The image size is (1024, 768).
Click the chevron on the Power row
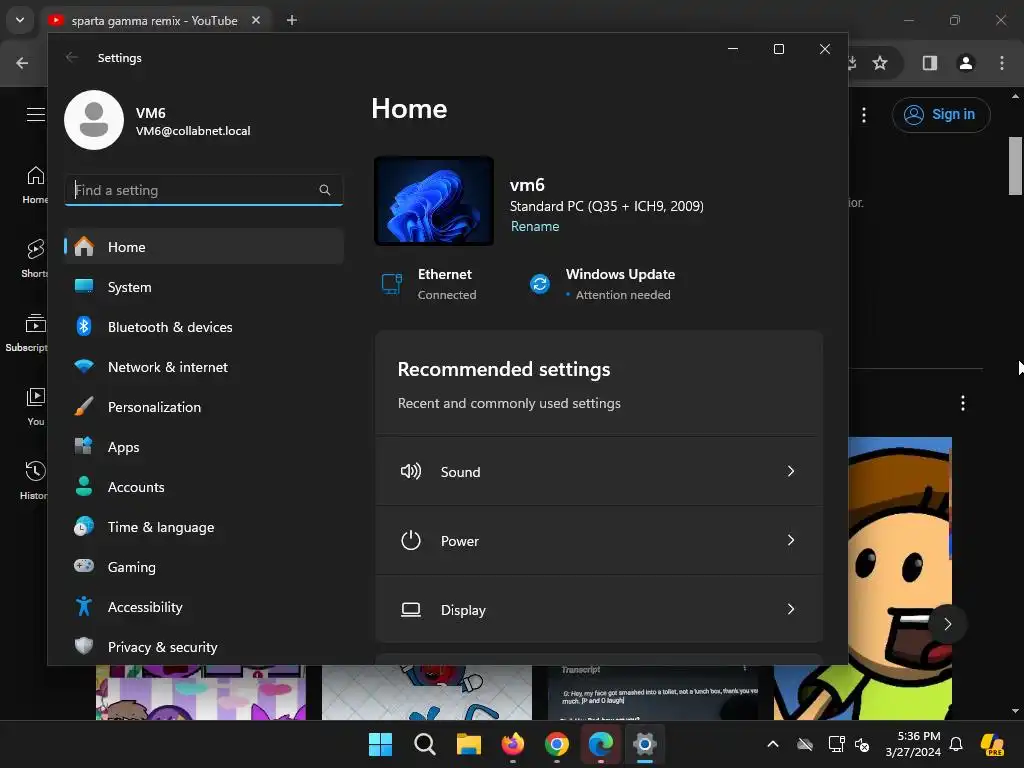point(790,540)
